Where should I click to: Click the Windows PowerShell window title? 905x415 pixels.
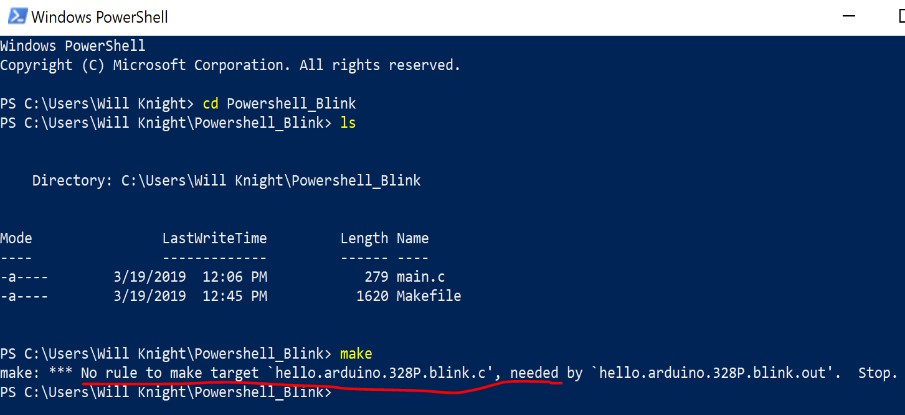tap(99, 17)
